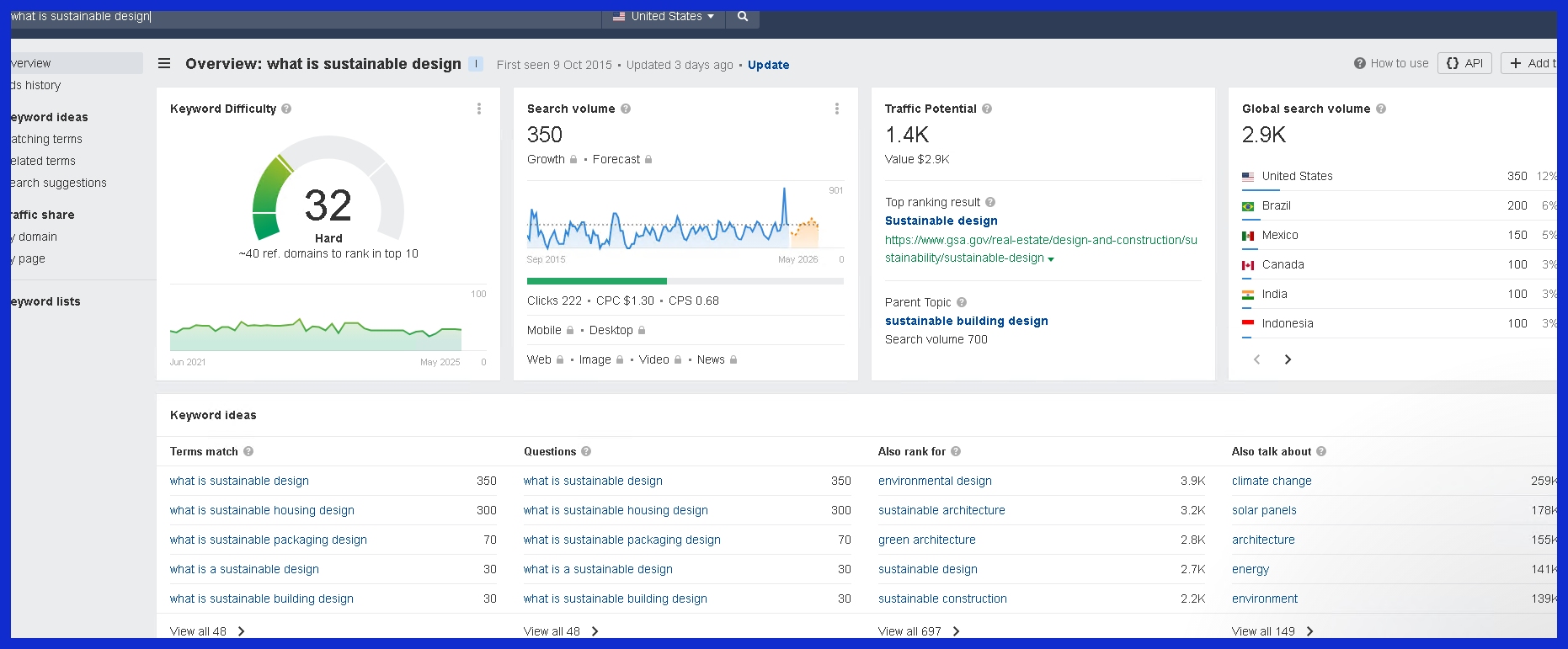
Task: Go to previous page of countries list
Action: click(1257, 359)
